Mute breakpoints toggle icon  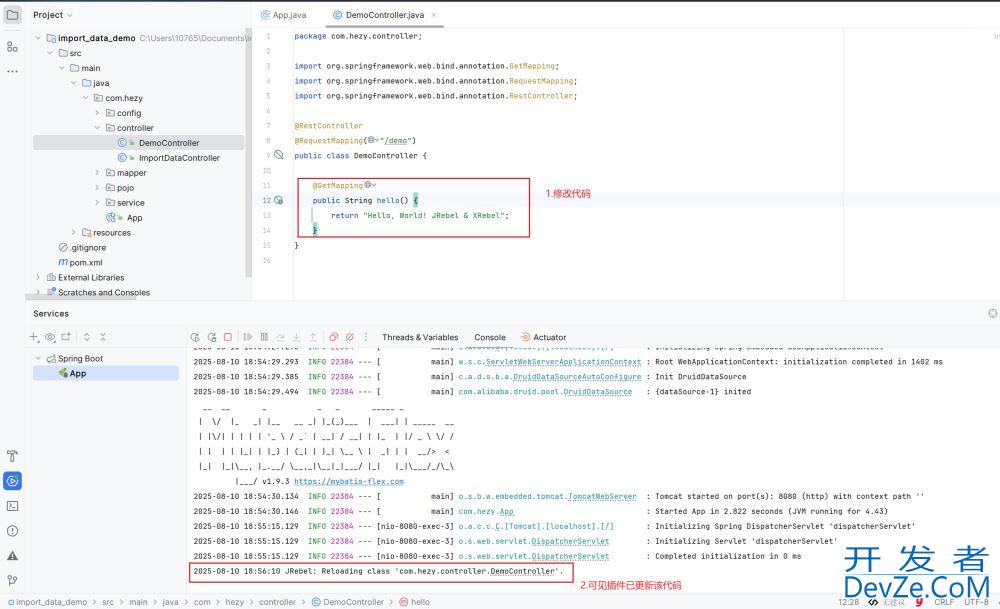click(x=349, y=337)
